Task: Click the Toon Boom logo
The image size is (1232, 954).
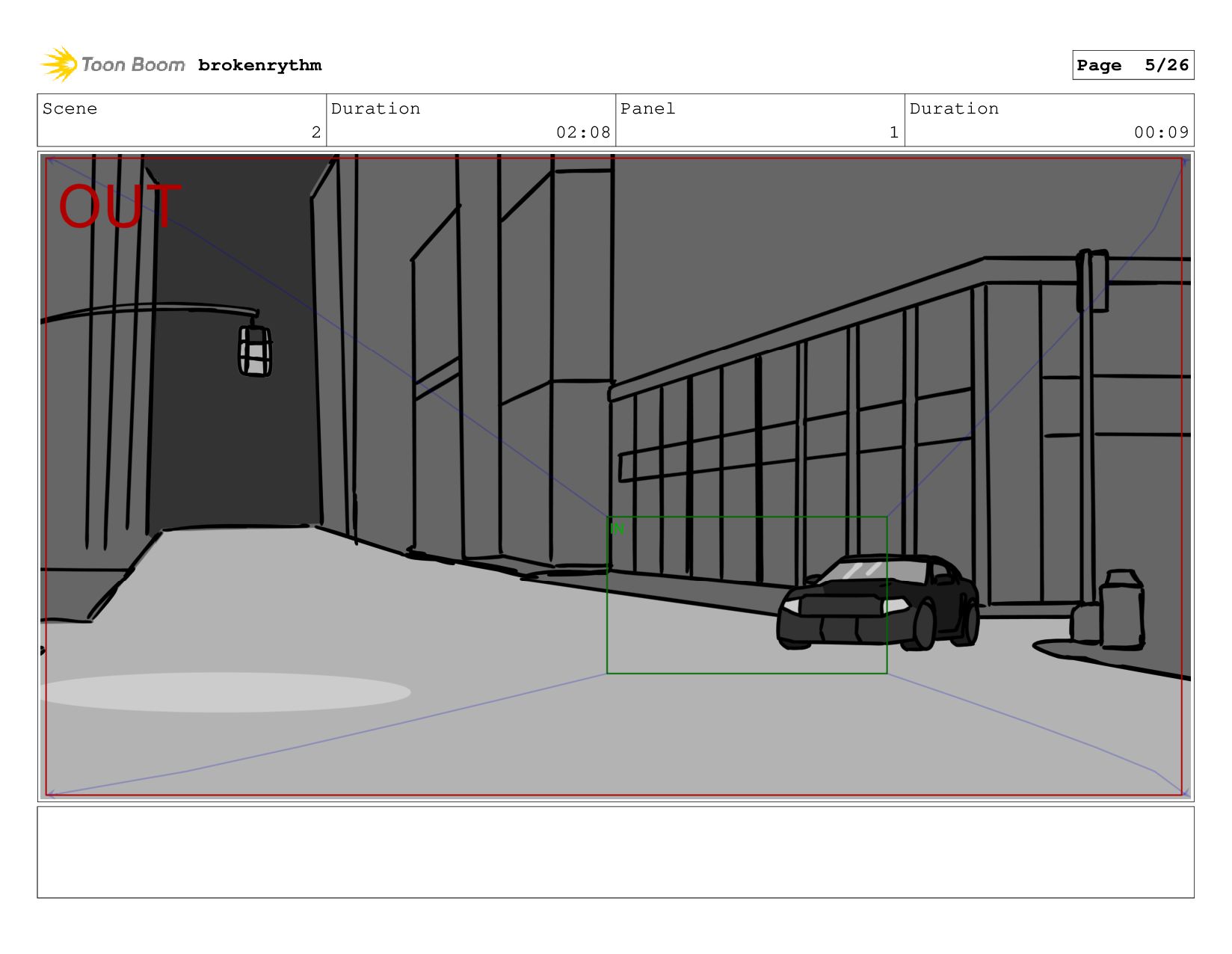Action: 113,65
